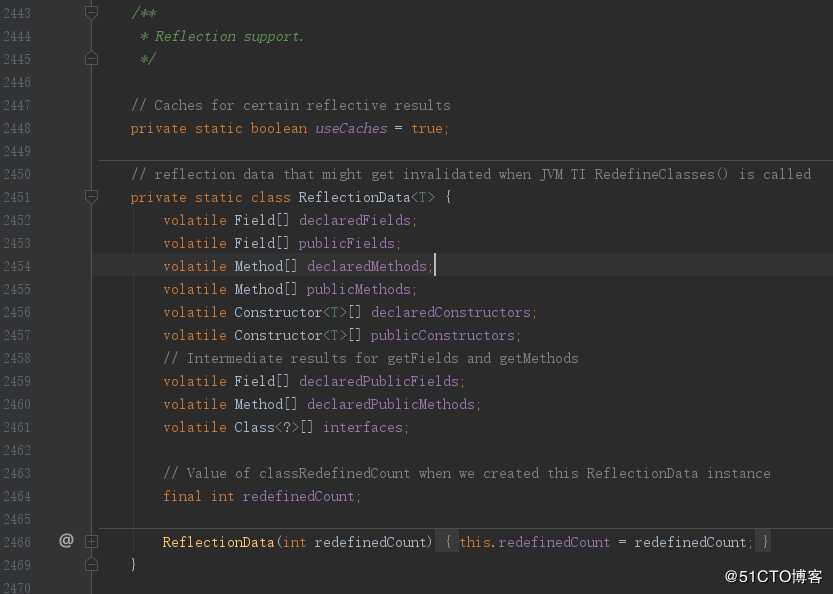Image resolution: width=833 pixels, height=594 pixels.
Task: Click the fold end marker at line 2469
Action: pyautogui.click(x=91, y=564)
